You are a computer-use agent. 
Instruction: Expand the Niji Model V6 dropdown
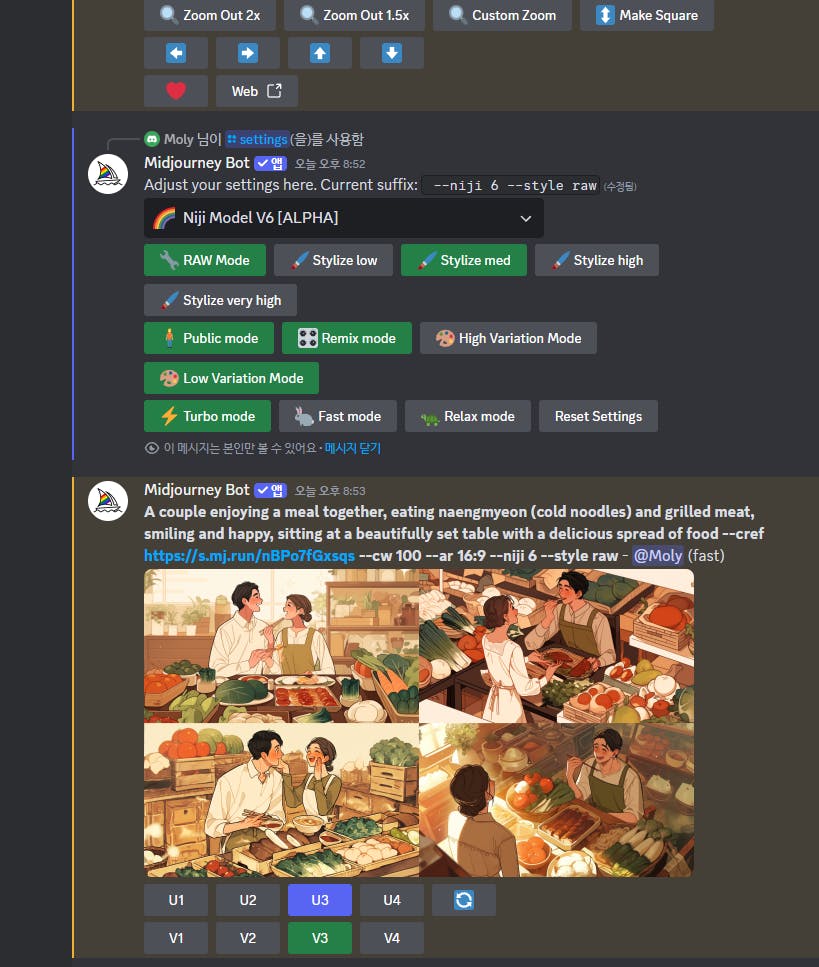pos(344,218)
